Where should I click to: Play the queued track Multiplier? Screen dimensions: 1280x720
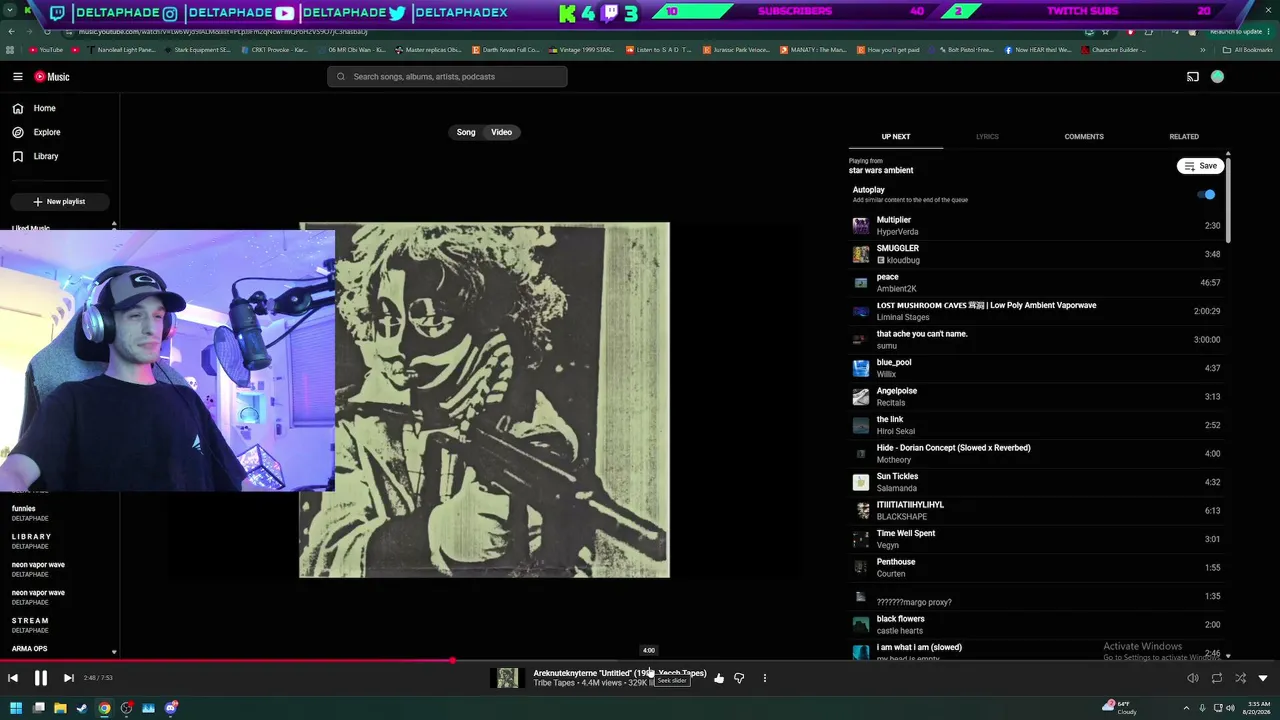tap(1036, 226)
